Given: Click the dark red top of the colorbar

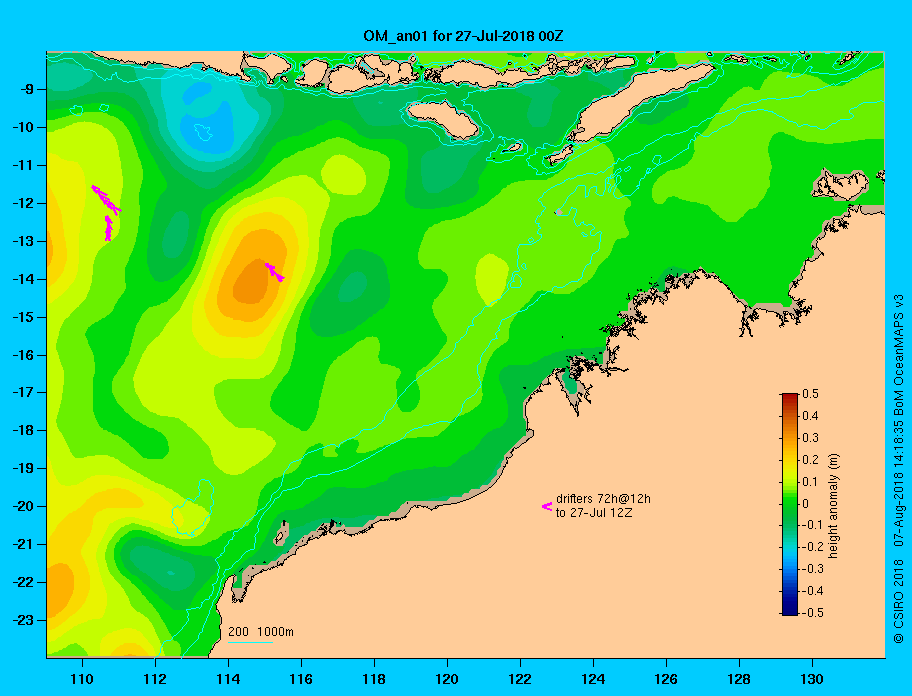Looking at the screenshot, I should 790,397.
